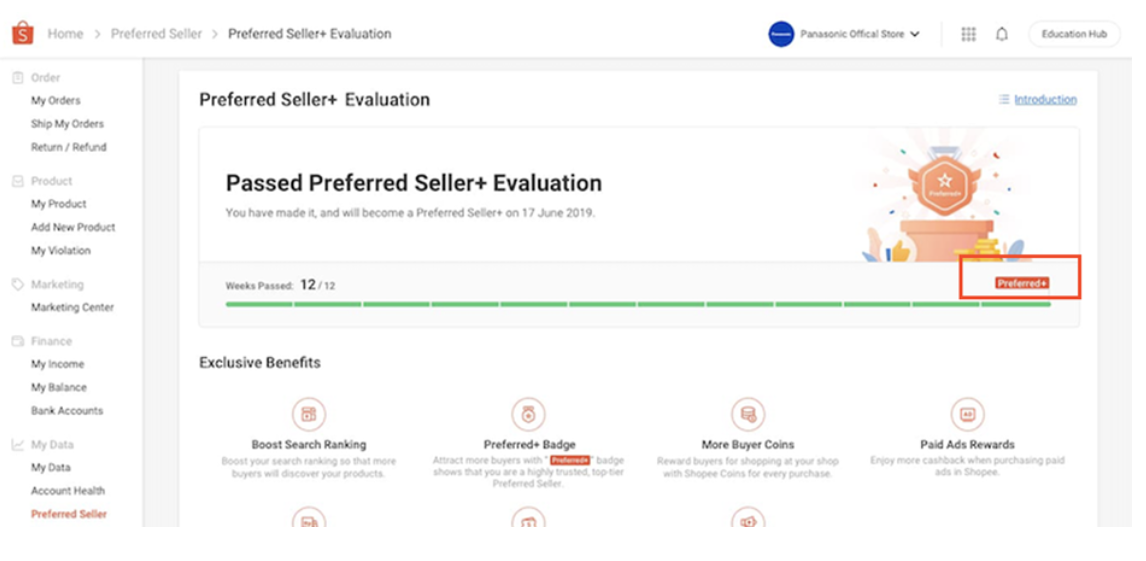The height and width of the screenshot is (561, 1146).
Task: Click the Preferred+ Badge benefit icon
Action: click(x=528, y=413)
